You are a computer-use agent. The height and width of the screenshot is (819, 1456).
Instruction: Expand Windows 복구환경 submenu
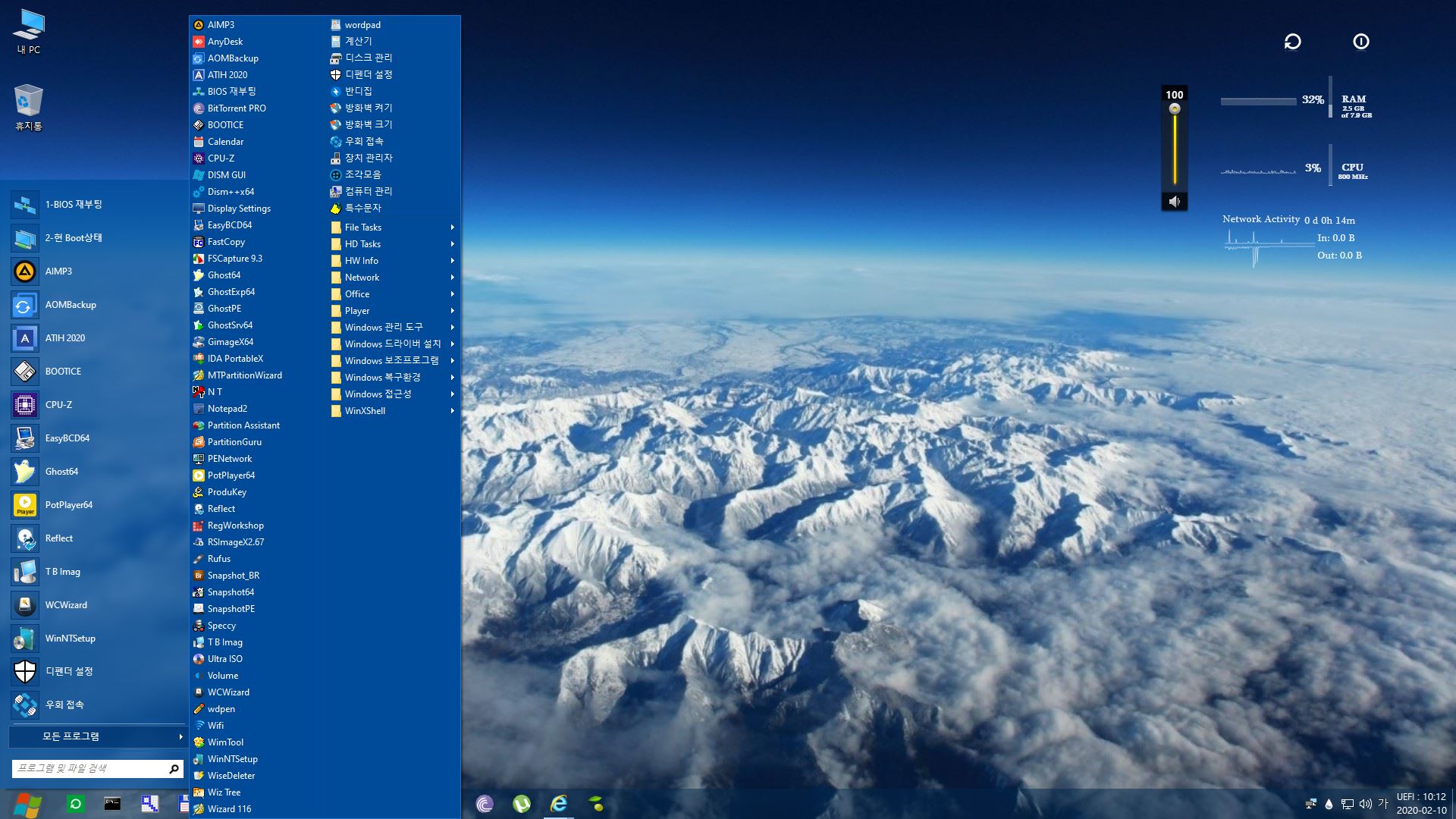[x=394, y=377]
